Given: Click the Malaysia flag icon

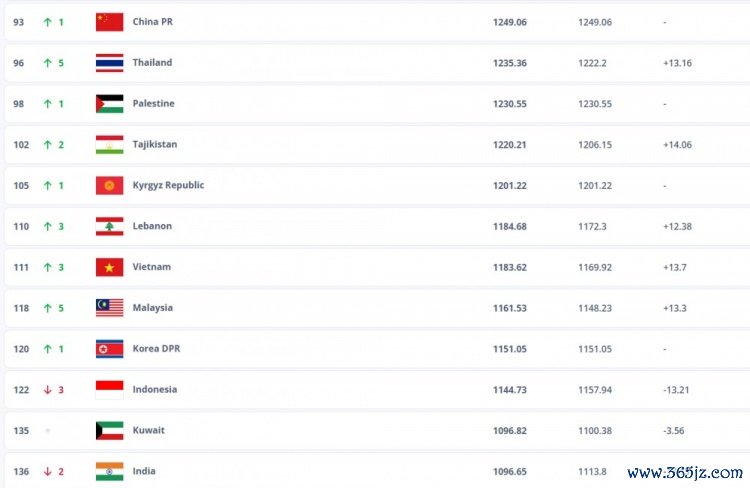Looking at the screenshot, I should pyautogui.click(x=109, y=308).
